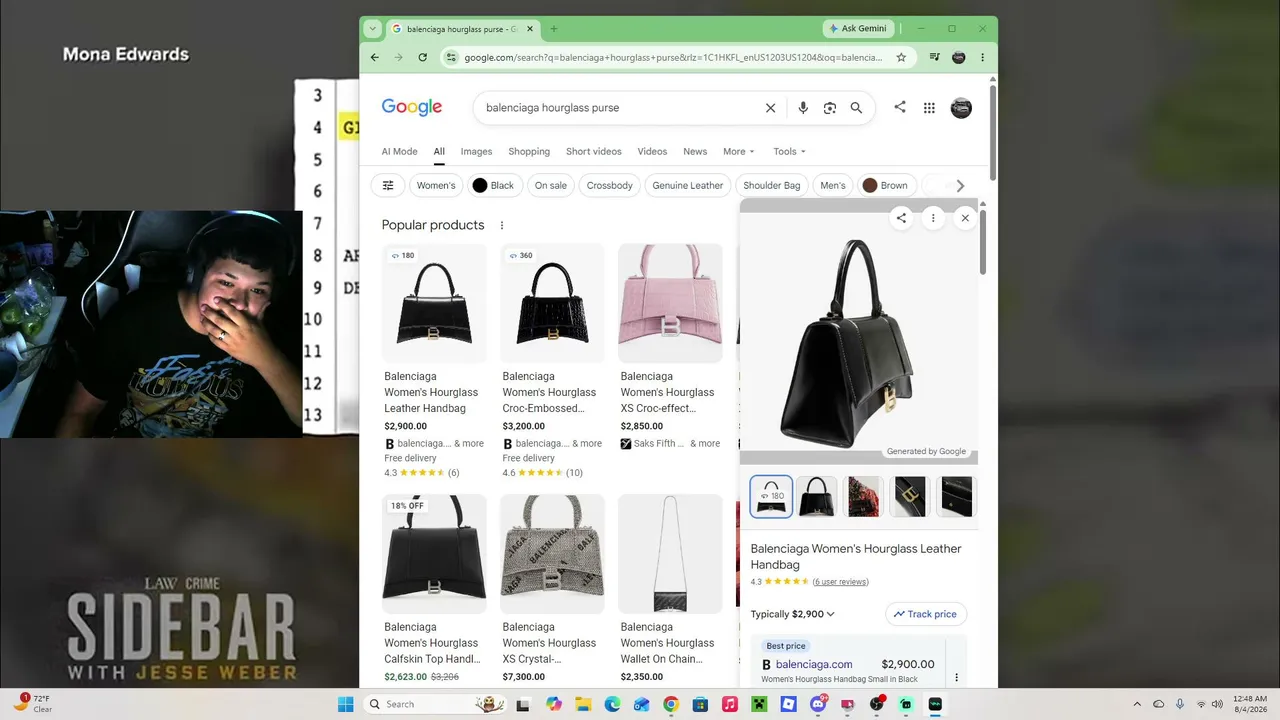The image size is (1280, 720).
Task: Open the Google account profile avatar
Action: click(961, 108)
